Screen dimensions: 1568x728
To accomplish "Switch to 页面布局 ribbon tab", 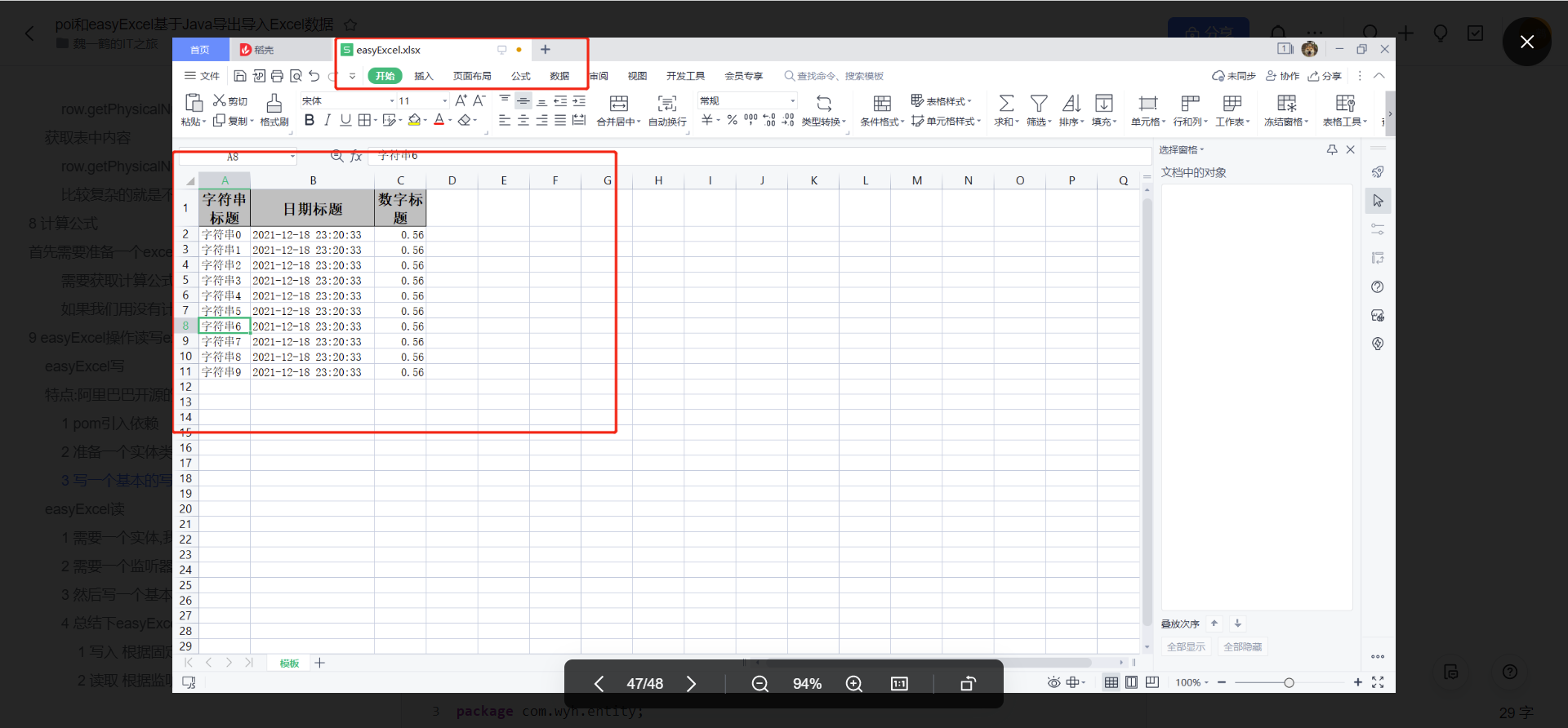I will (x=472, y=76).
